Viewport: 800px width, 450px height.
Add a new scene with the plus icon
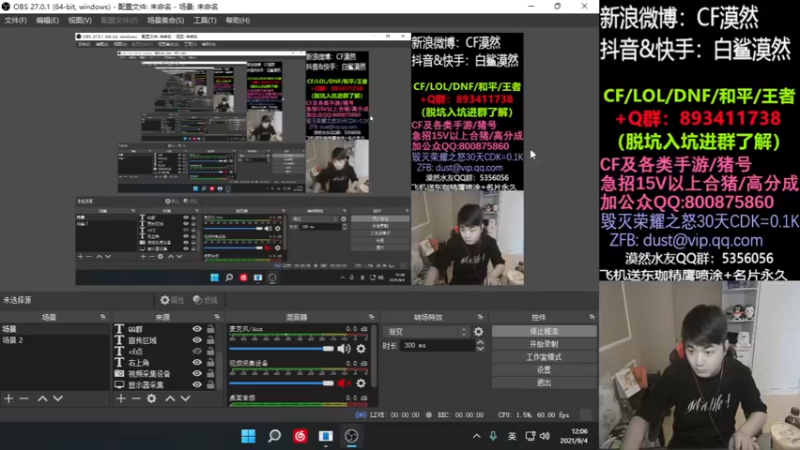pyautogui.click(x=9, y=398)
